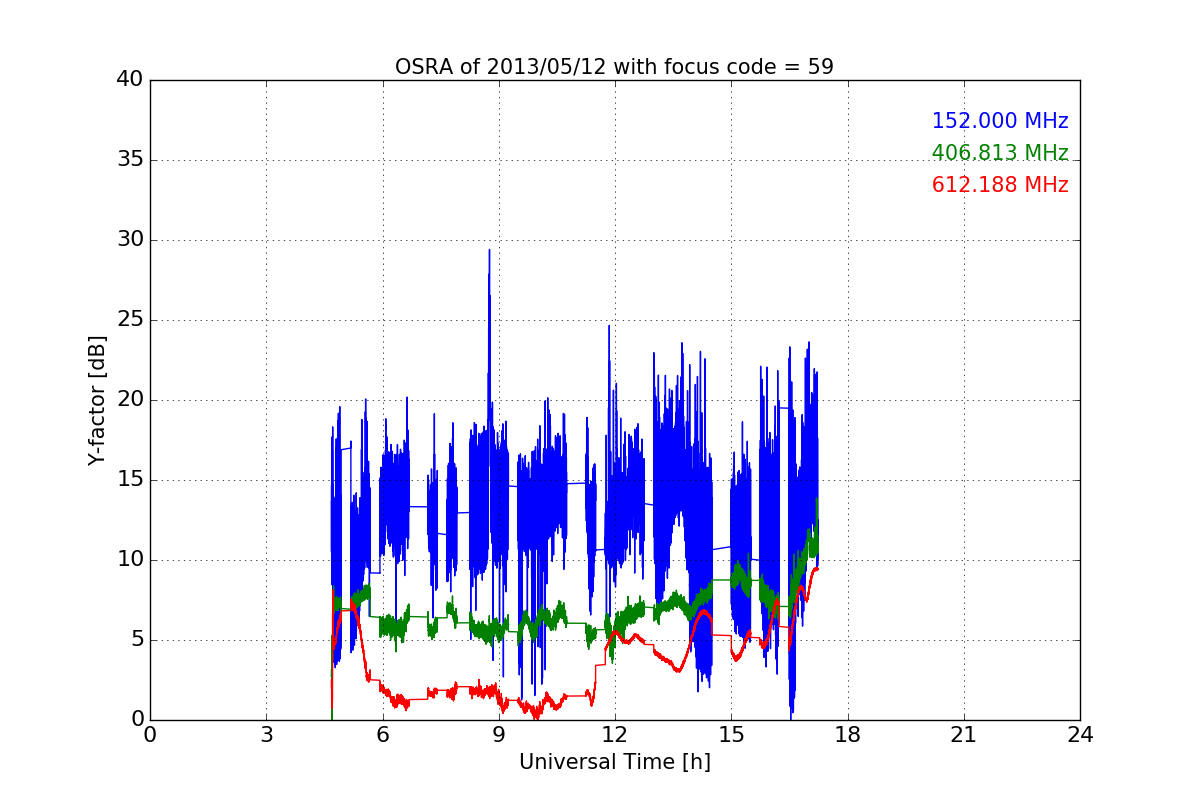Click the Y-factor [dB] axis label
Screen dimensions: 1200x800
(97, 400)
